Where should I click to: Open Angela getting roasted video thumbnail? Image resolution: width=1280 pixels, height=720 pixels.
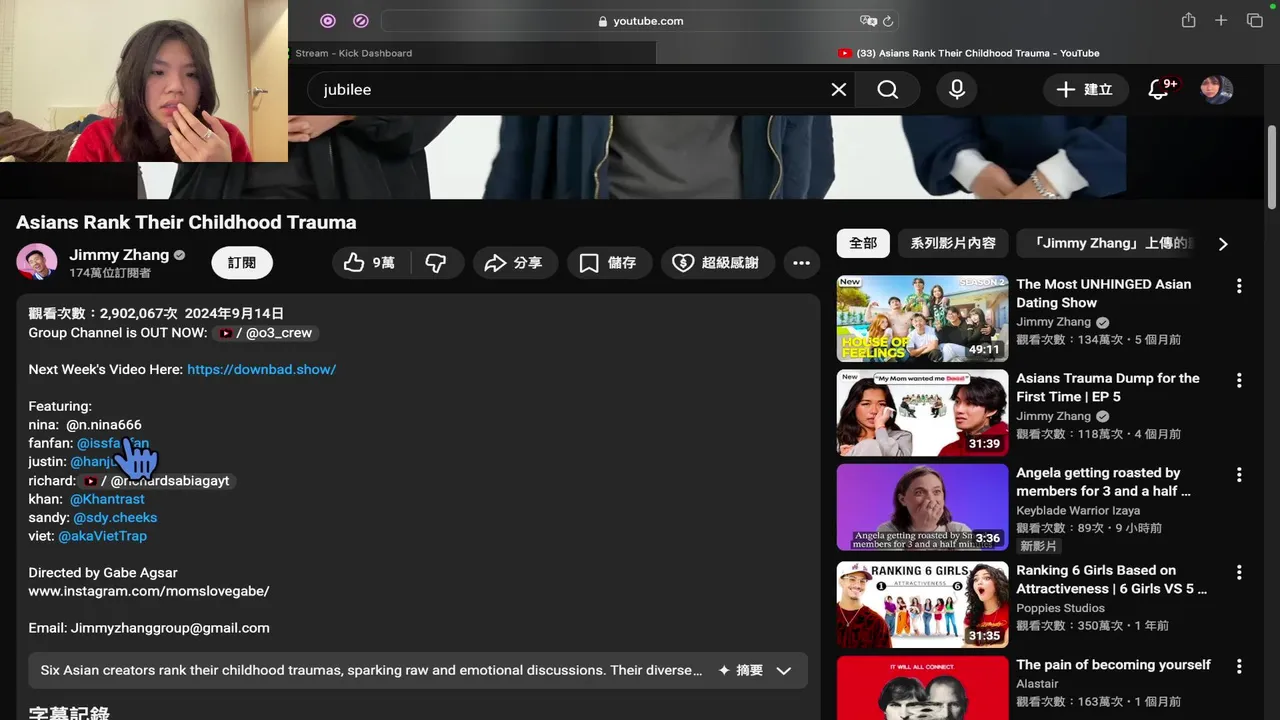[x=922, y=507]
